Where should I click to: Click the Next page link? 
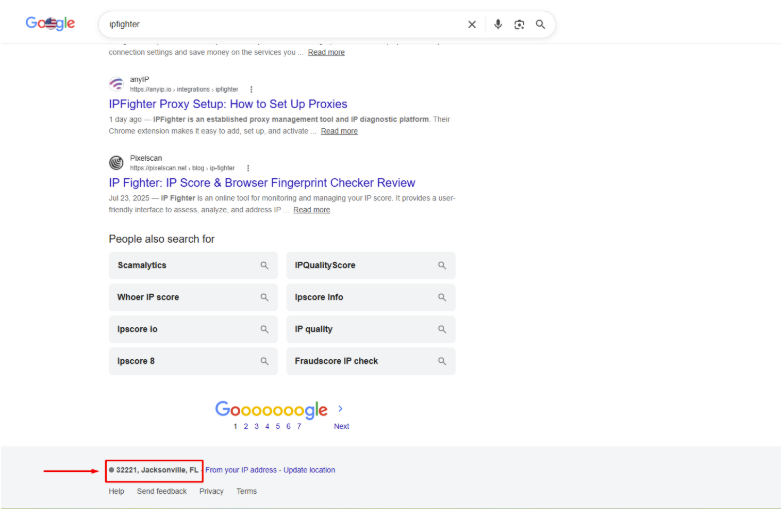pos(342,426)
